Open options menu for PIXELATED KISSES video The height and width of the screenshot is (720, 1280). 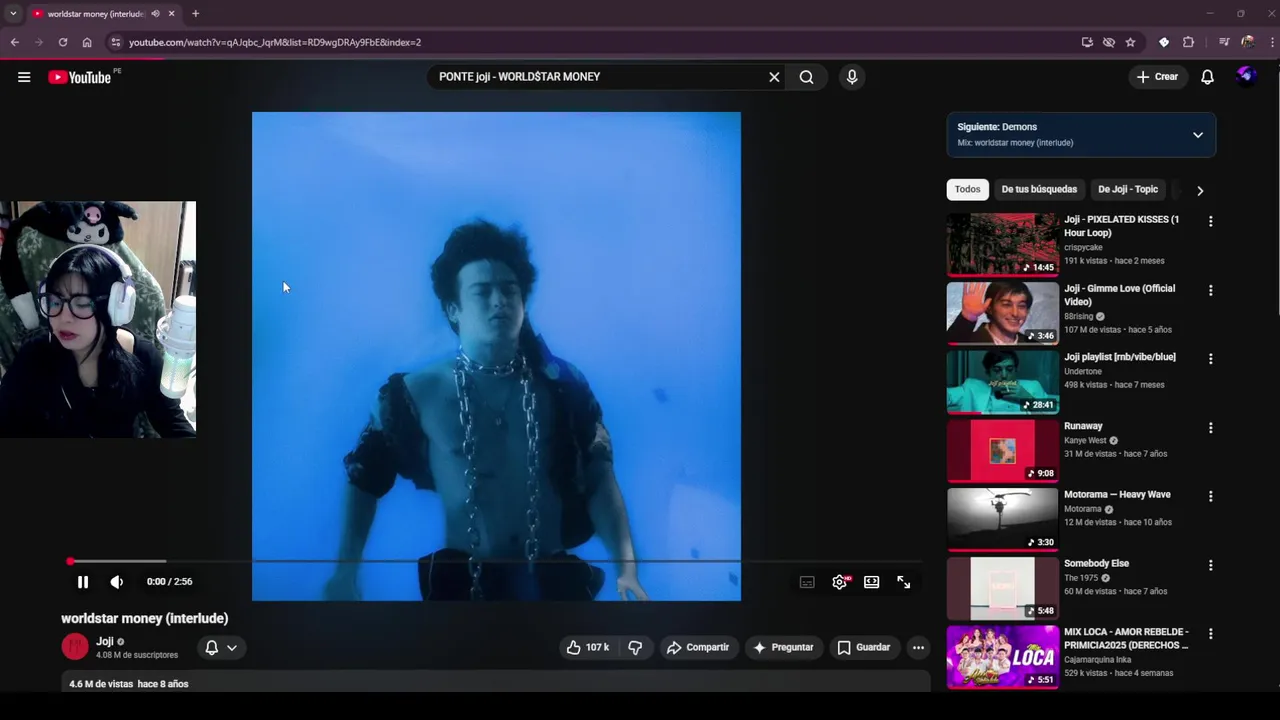coord(1211,222)
